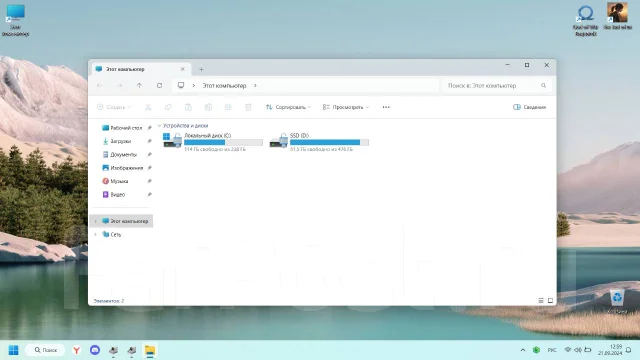
Task: Click the Delete trash icon
Action: tap(248, 107)
